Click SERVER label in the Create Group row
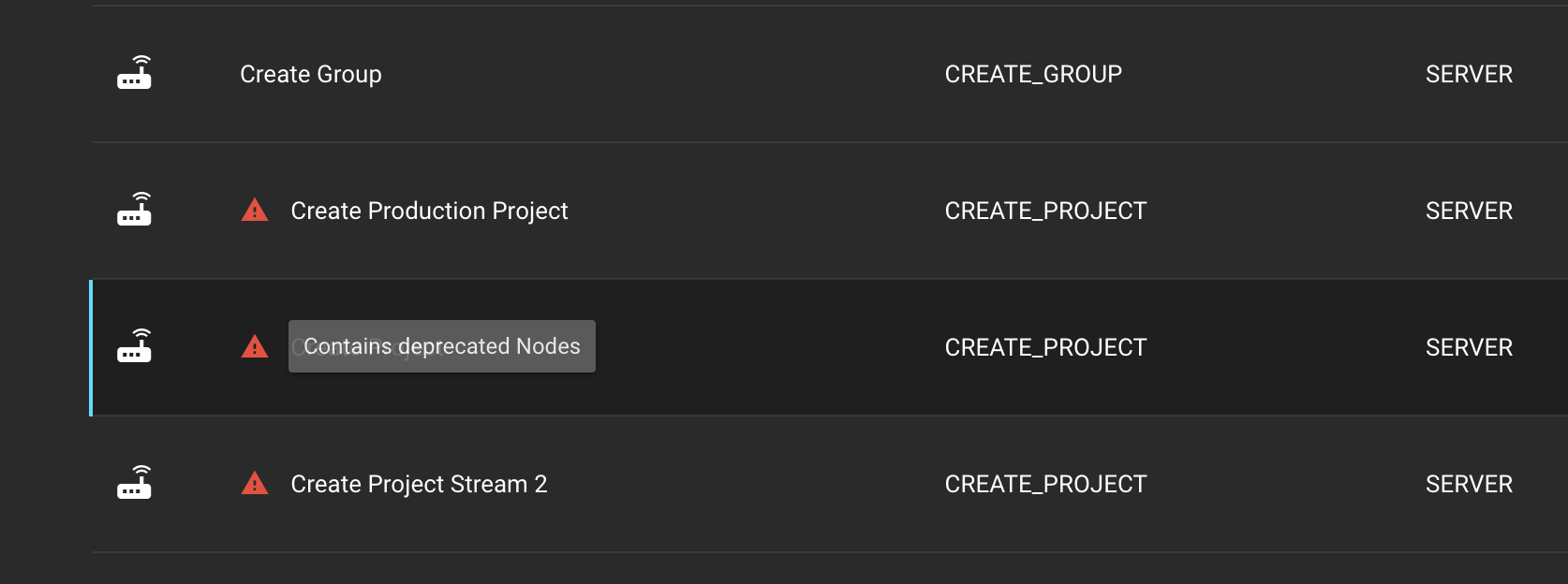1568x584 pixels. [1469, 74]
